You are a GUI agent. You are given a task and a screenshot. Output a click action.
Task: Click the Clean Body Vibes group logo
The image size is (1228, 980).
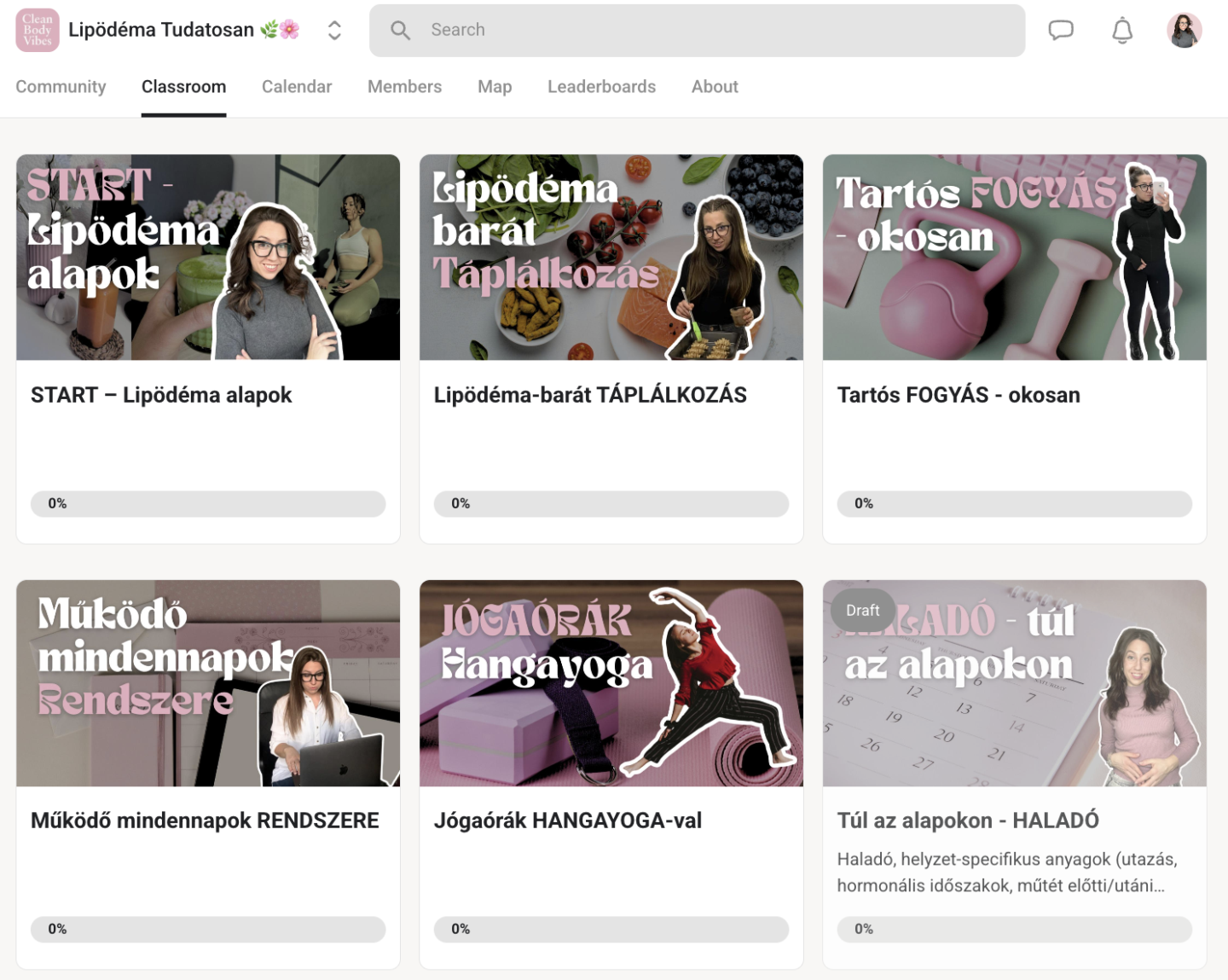click(x=38, y=30)
